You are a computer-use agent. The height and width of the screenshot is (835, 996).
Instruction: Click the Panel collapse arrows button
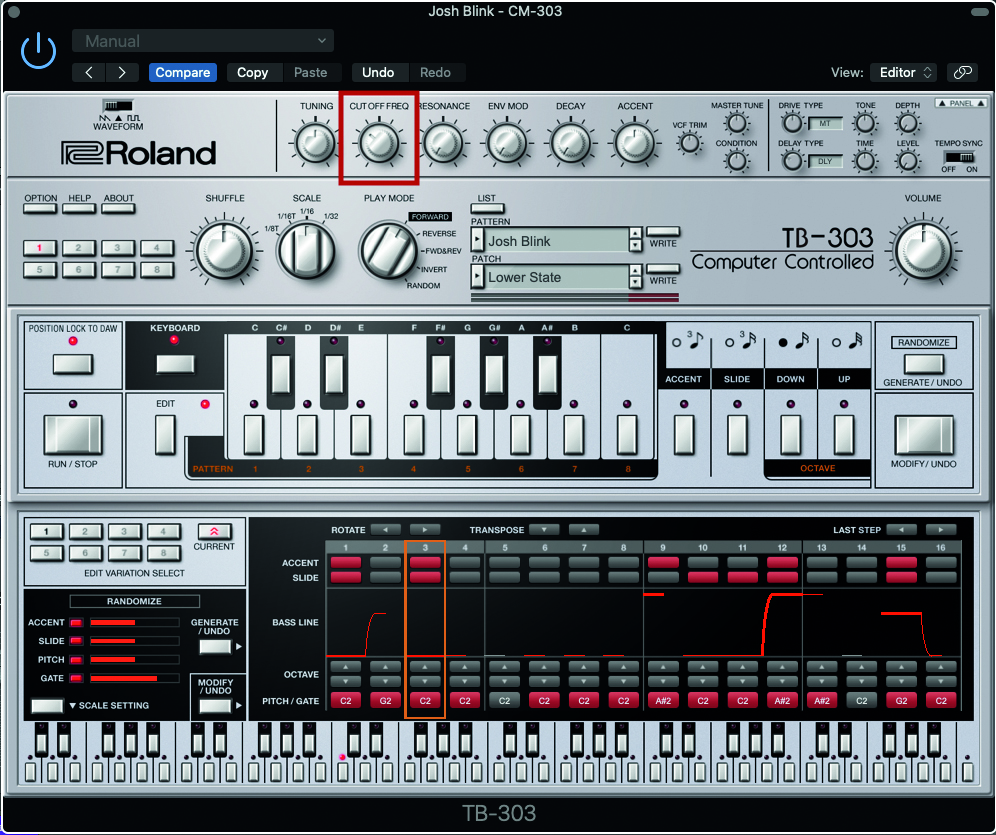coord(960,103)
